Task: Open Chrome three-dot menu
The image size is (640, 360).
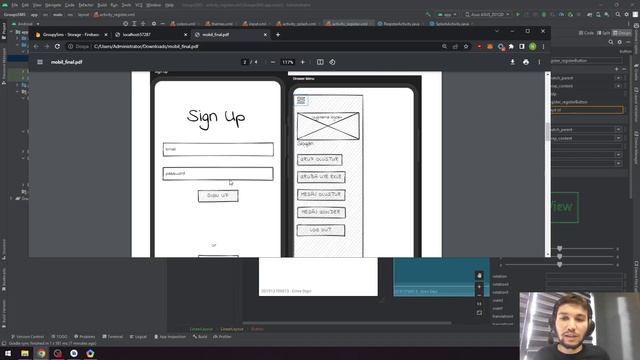Action: (x=543, y=47)
